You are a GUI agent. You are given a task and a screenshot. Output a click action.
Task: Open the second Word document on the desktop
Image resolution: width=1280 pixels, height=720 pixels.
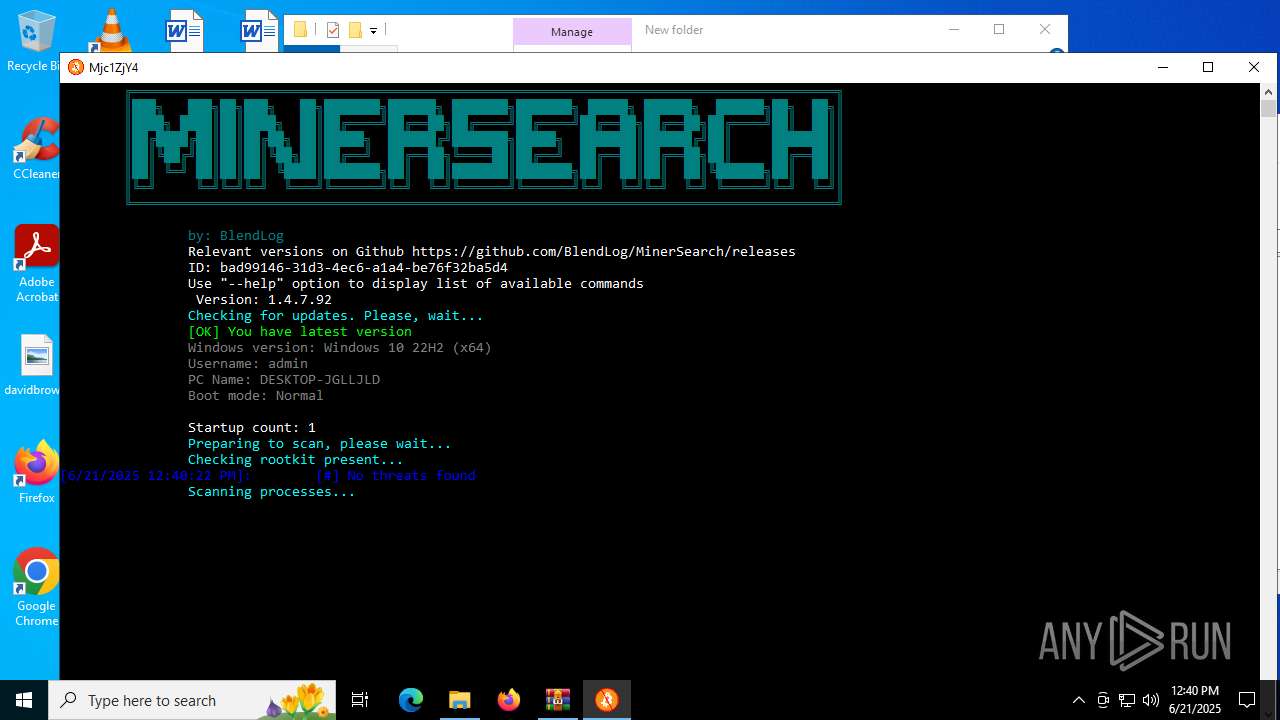258,30
